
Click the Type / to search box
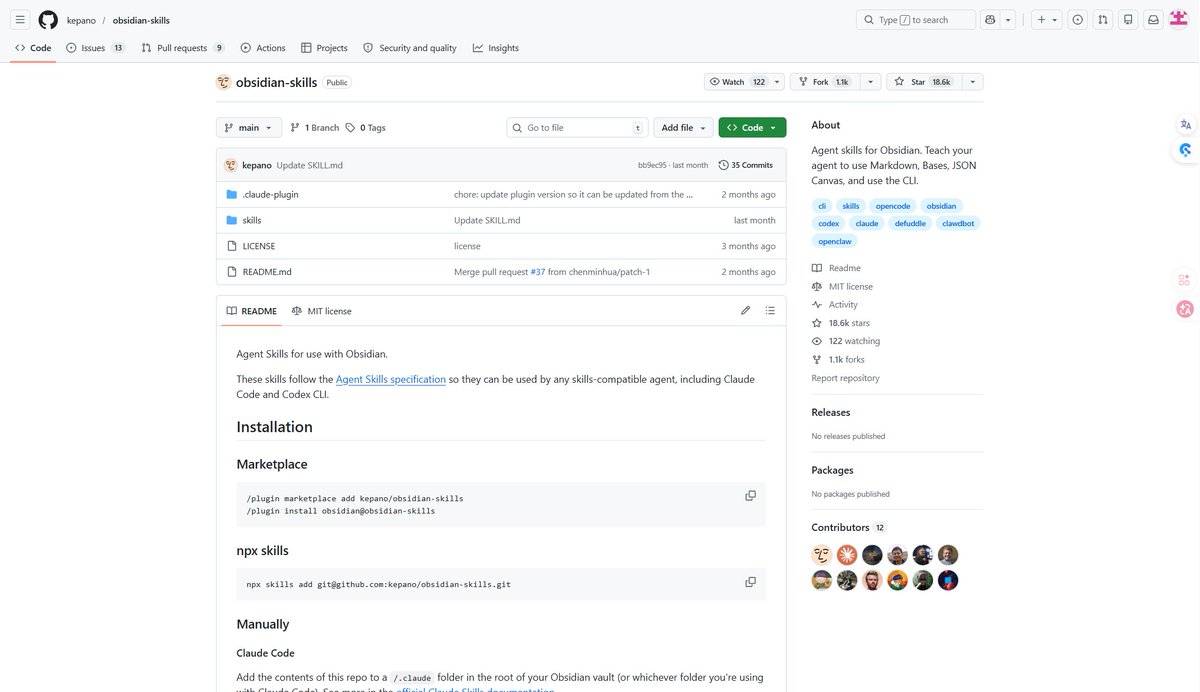916,20
